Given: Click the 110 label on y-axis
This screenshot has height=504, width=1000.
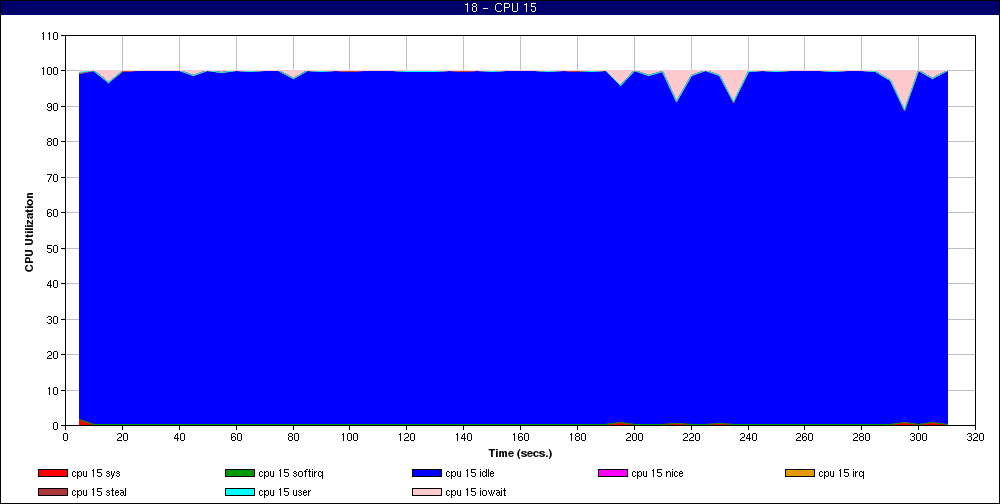Looking at the screenshot, I should tap(51, 36).
